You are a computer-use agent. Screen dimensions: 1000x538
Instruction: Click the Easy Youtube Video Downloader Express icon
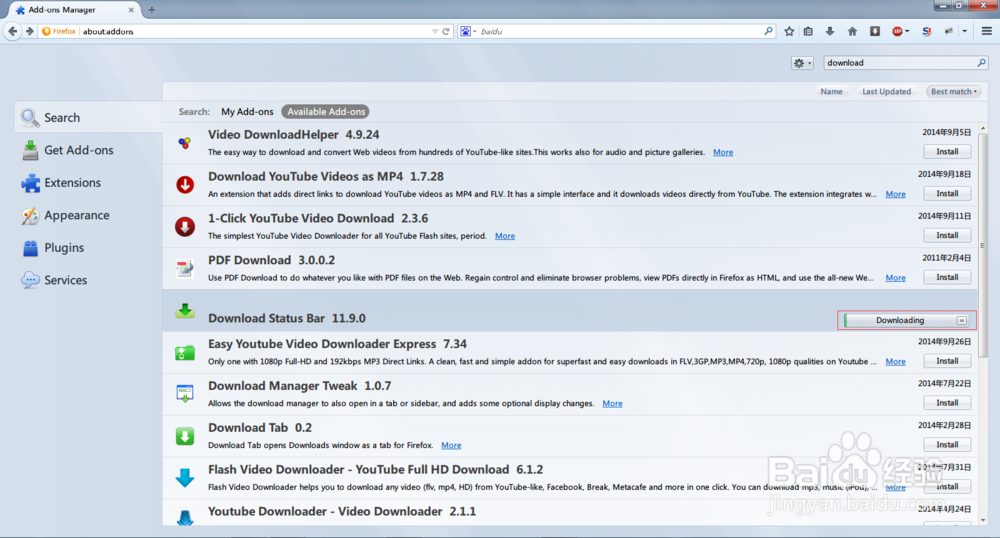tap(185, 353)
